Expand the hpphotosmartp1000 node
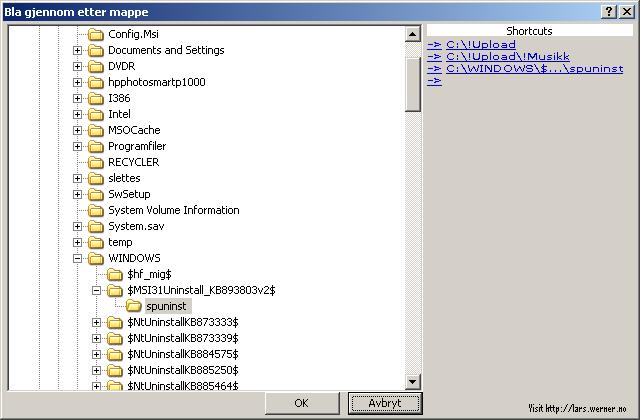The image size is (640, 420). point(77,82)
